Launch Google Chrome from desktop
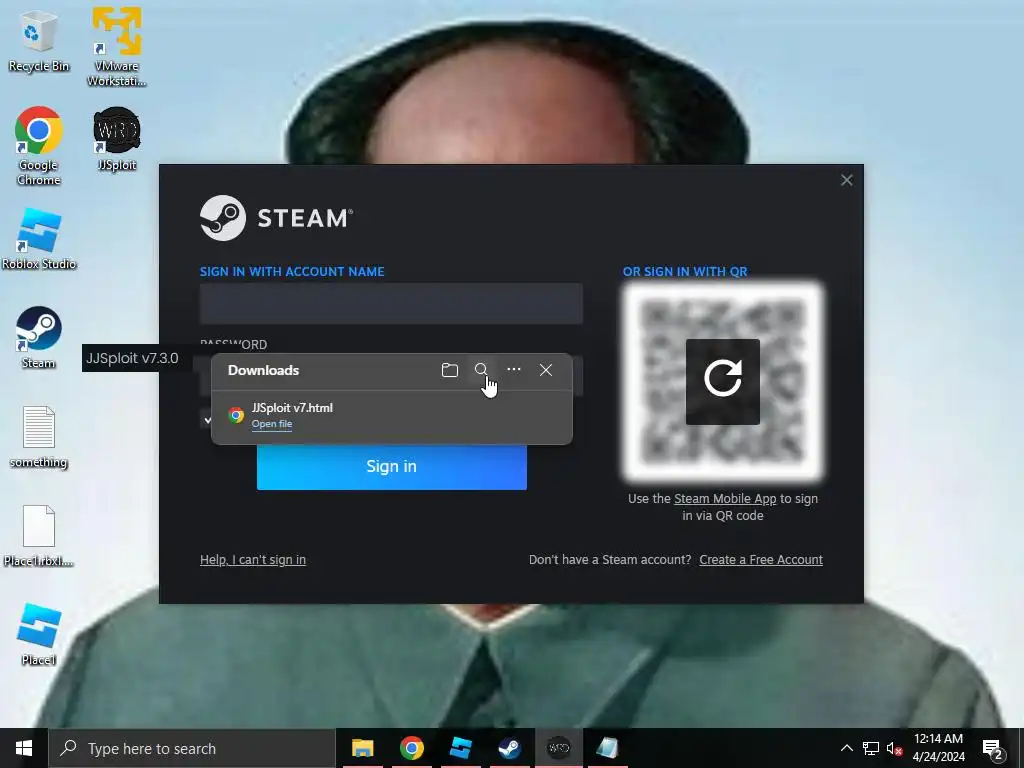Screen dimensions: 1024x768 click(39, 145)
